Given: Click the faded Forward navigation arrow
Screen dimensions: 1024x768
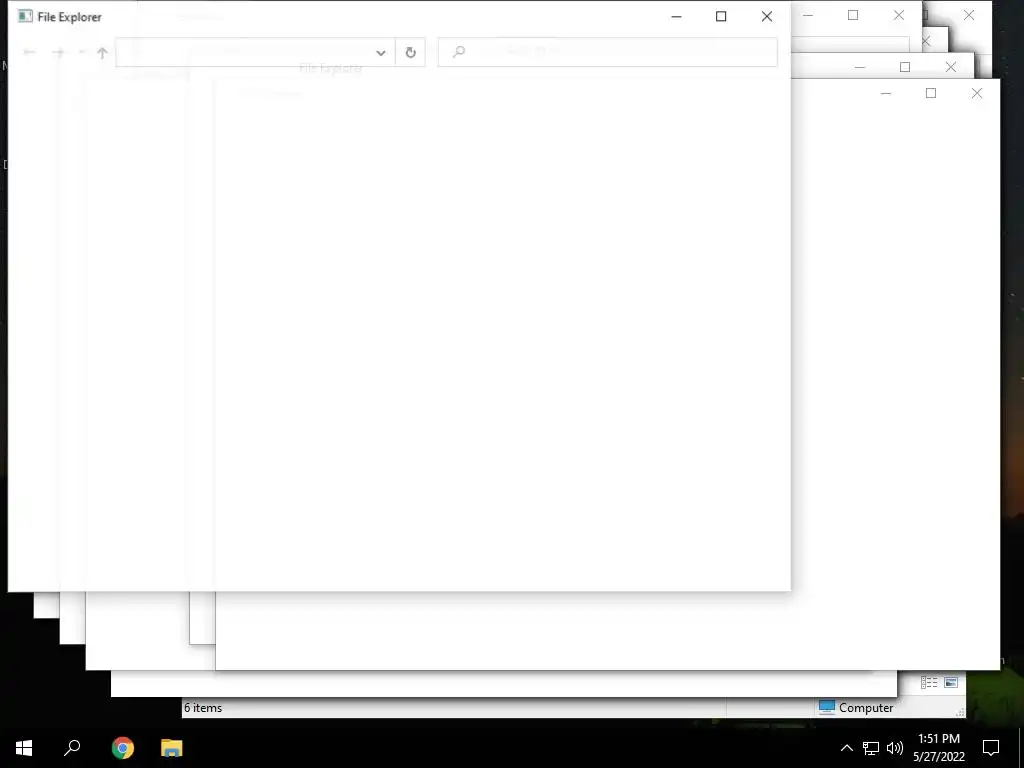Looking at the screenshot, I should tap(58, 52).
